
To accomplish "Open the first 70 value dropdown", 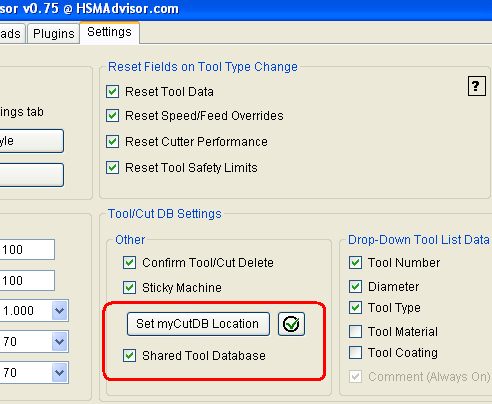I will point(60,342).
